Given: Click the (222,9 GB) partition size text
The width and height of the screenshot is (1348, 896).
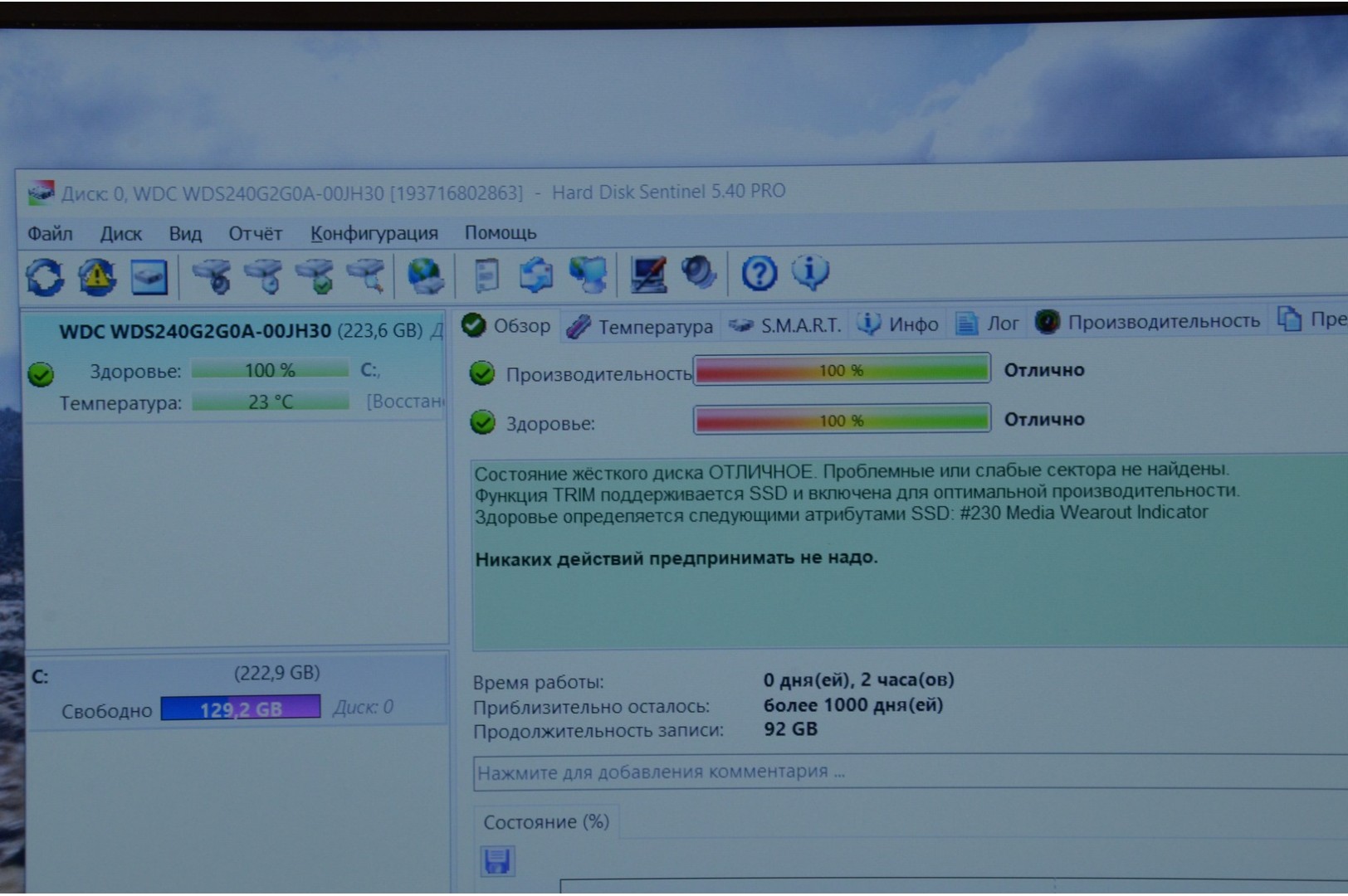Looking at the screenshot, I should coord(276,673).
